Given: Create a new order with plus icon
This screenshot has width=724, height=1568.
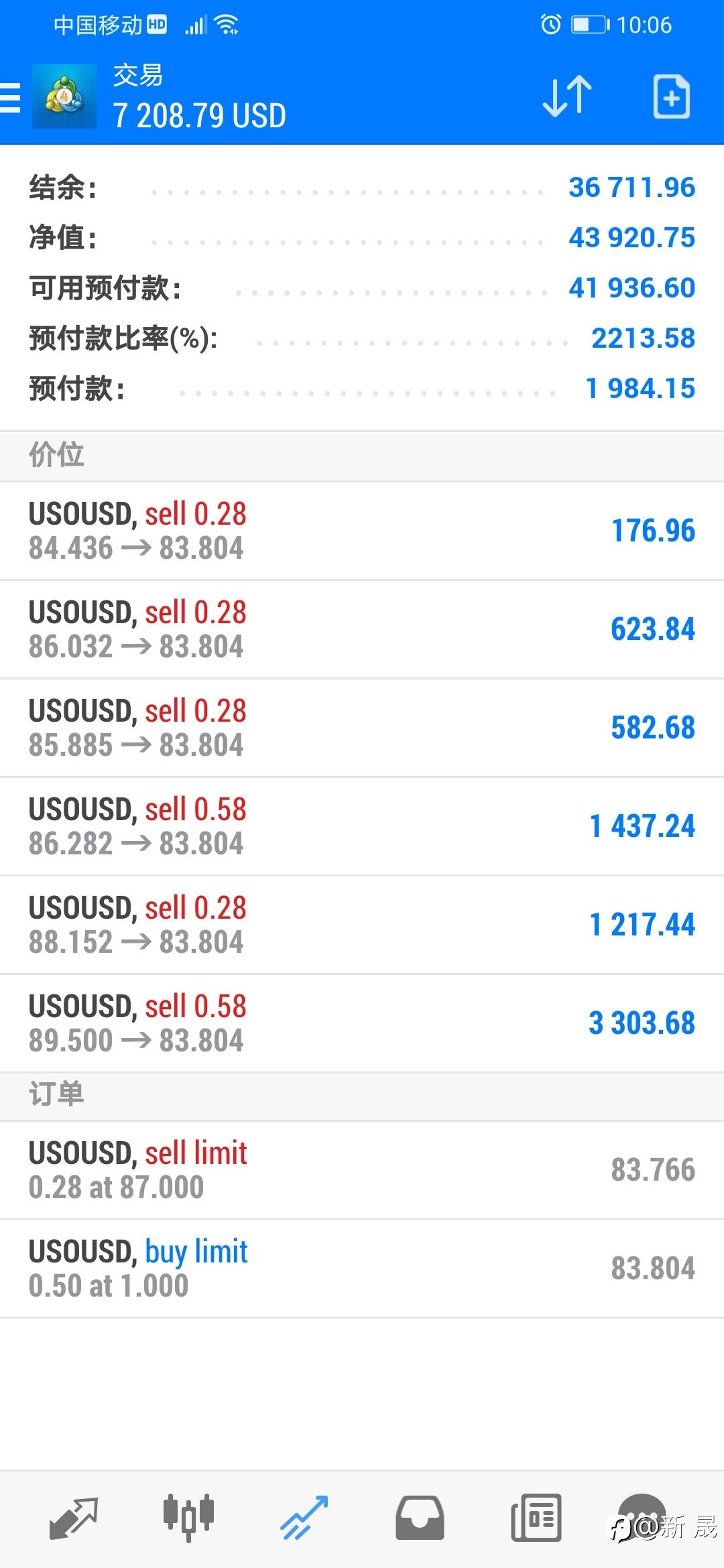Looking at the screenshot, I should 671,97.
